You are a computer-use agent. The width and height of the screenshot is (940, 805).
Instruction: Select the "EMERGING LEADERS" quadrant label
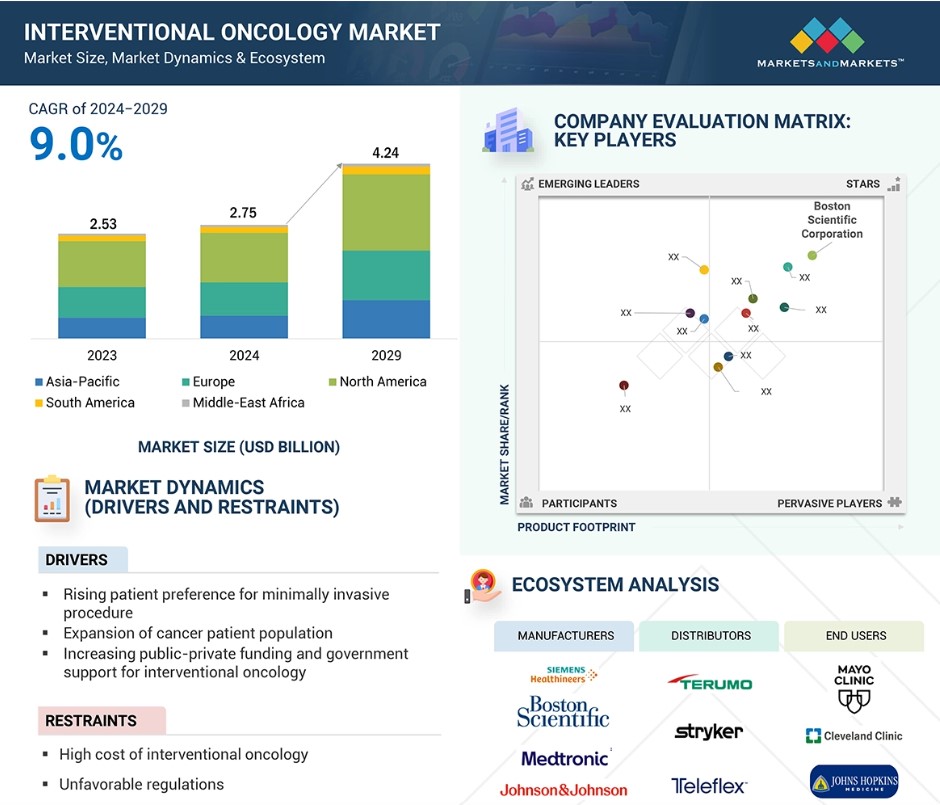point(589,184)
